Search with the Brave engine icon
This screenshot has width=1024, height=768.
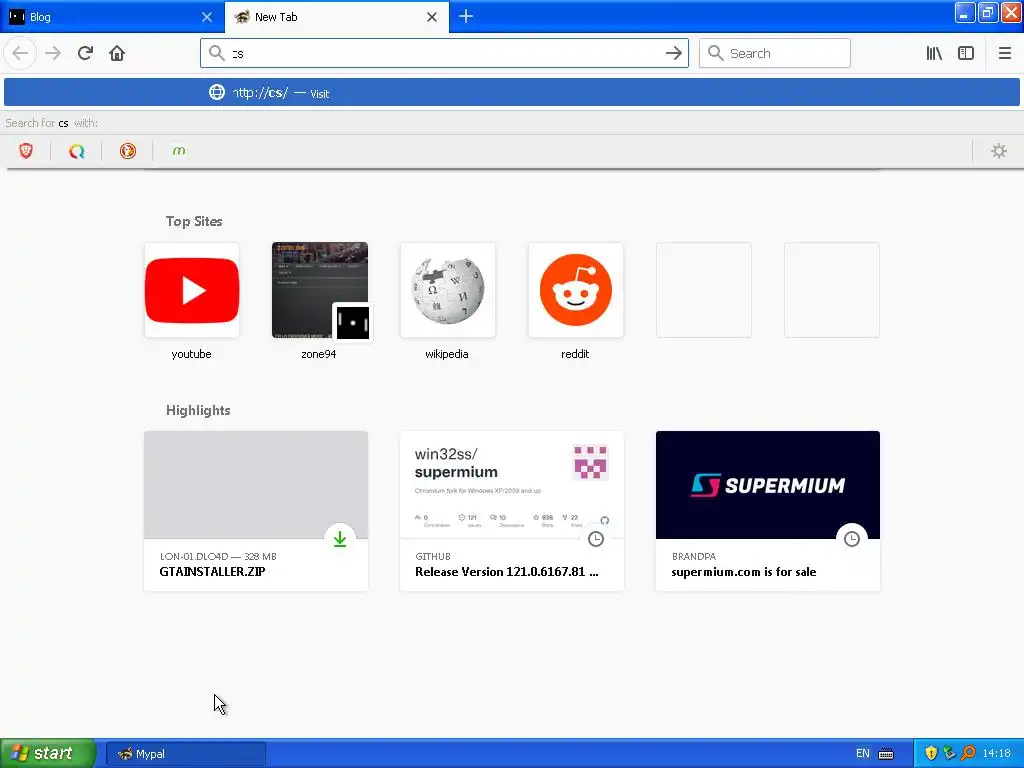coord(26,151)
